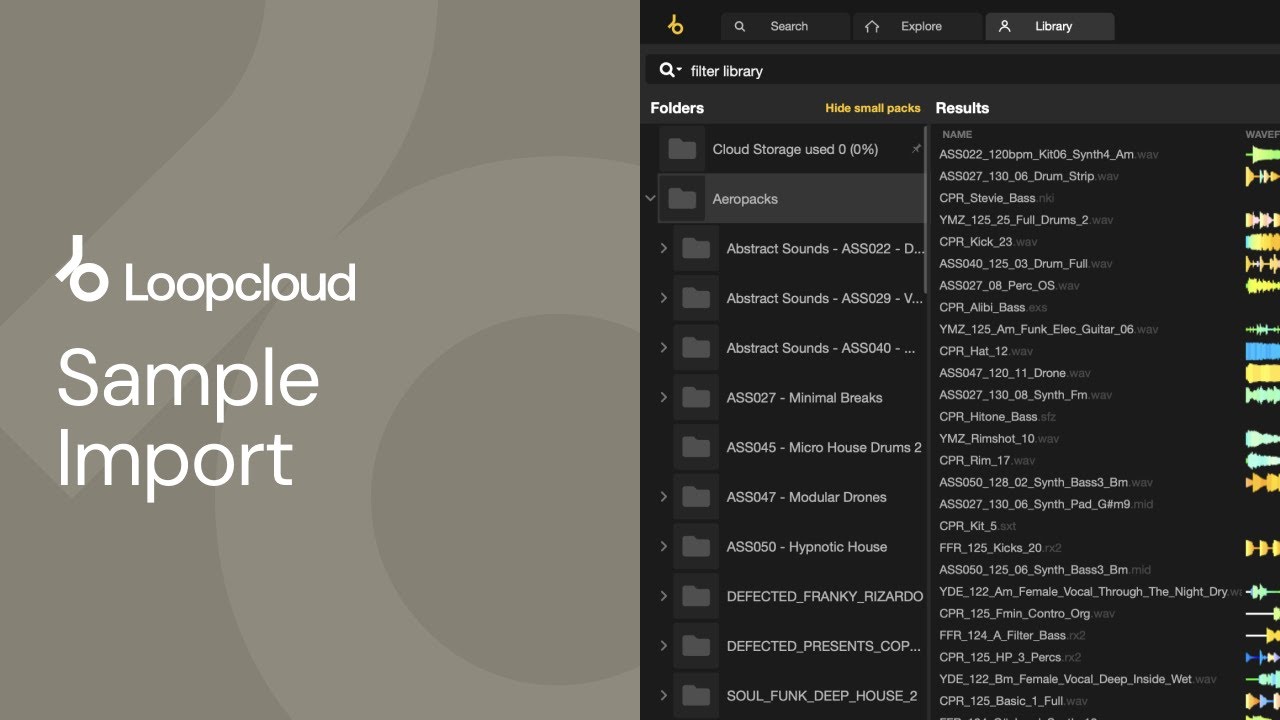Screen dimensions: 1280x720
Task: Click Hide small packs link
Action: pyautogui.click(x=872, y=108)
